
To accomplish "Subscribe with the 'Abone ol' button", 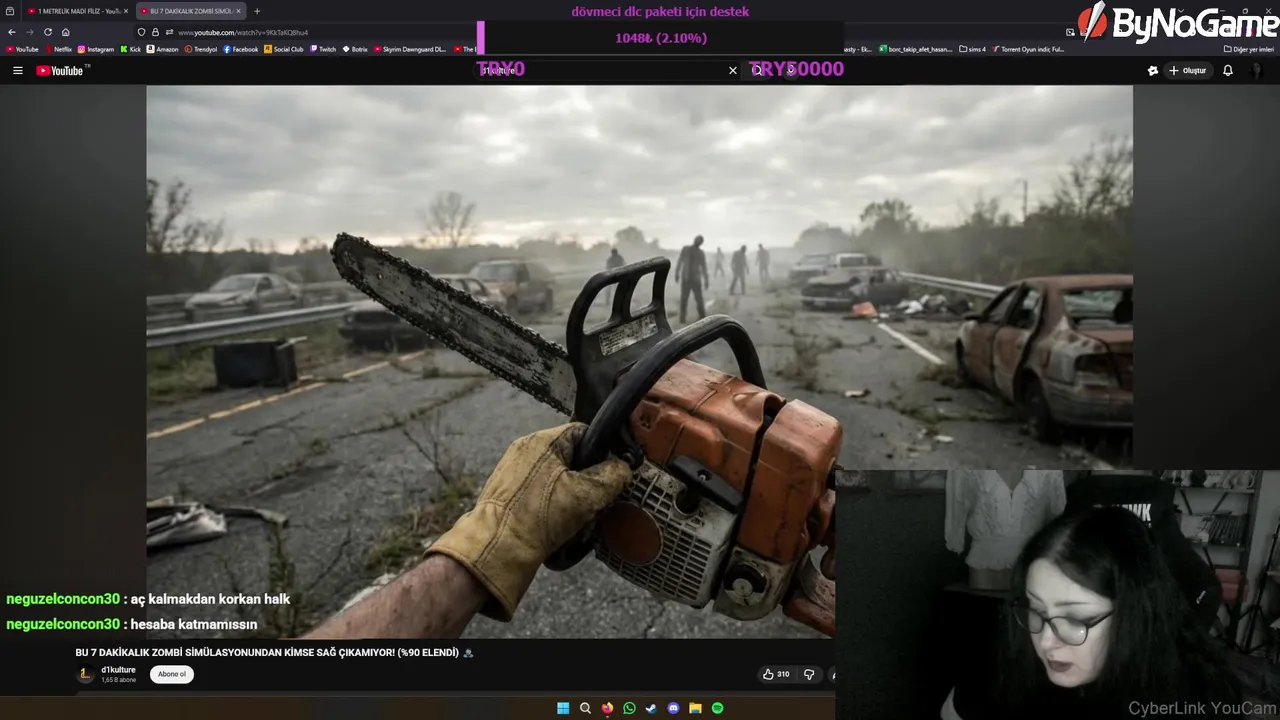I will coord(172,674).
